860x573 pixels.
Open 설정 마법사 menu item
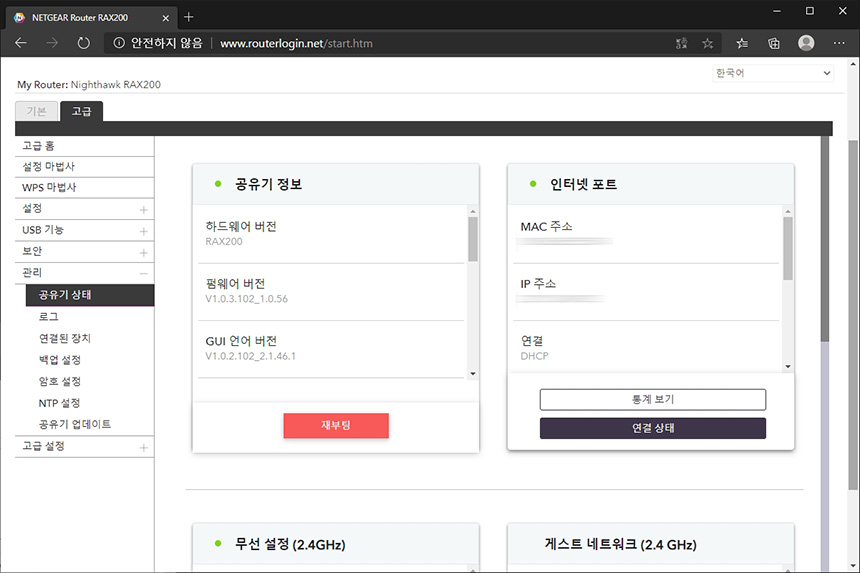(x=84, y=167)
